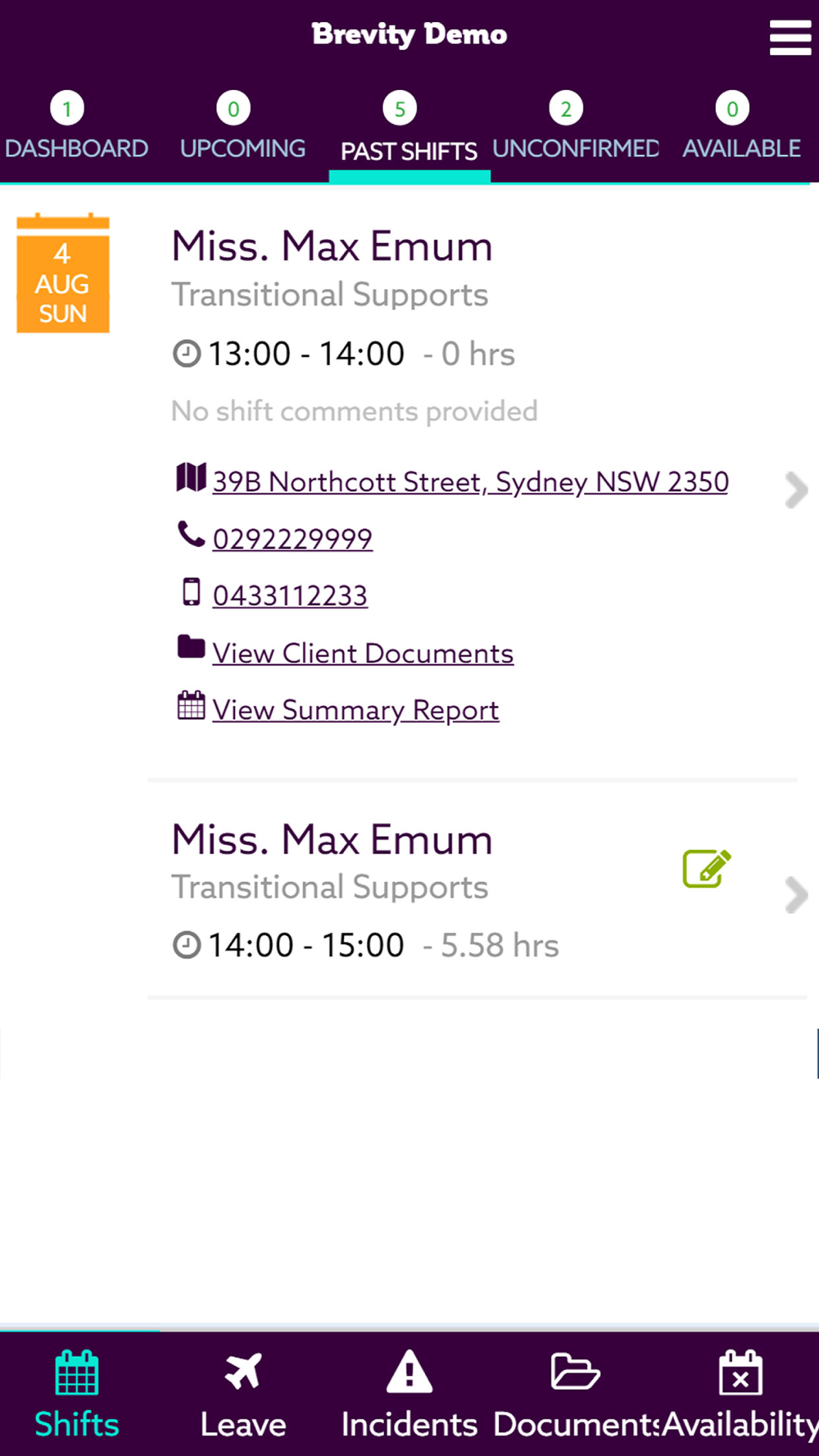Open Incidents warning triangle icon
The width and height of the screenshot is (819, 1456).
pos(409,1371)
